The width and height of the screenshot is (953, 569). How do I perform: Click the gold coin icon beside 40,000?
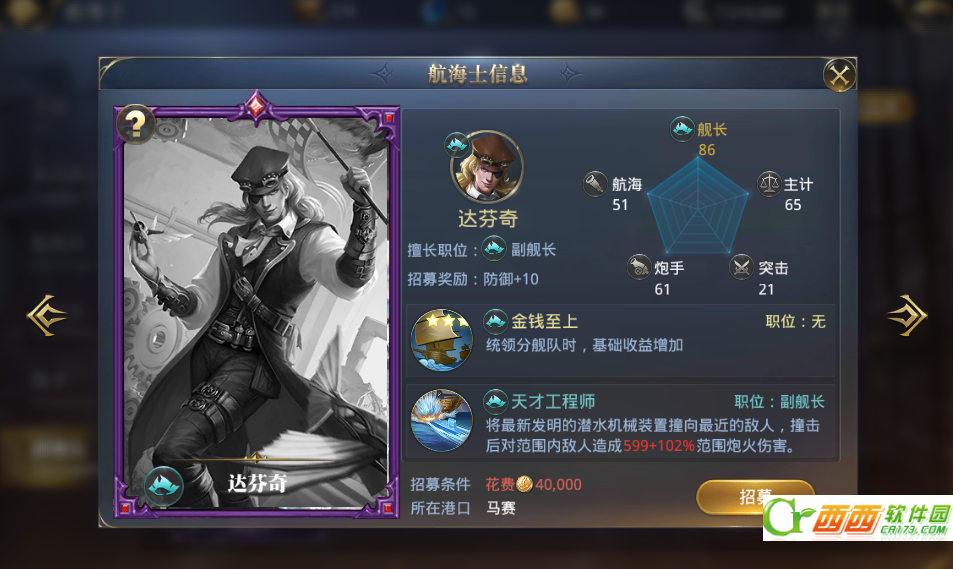(x=525, y=484)
